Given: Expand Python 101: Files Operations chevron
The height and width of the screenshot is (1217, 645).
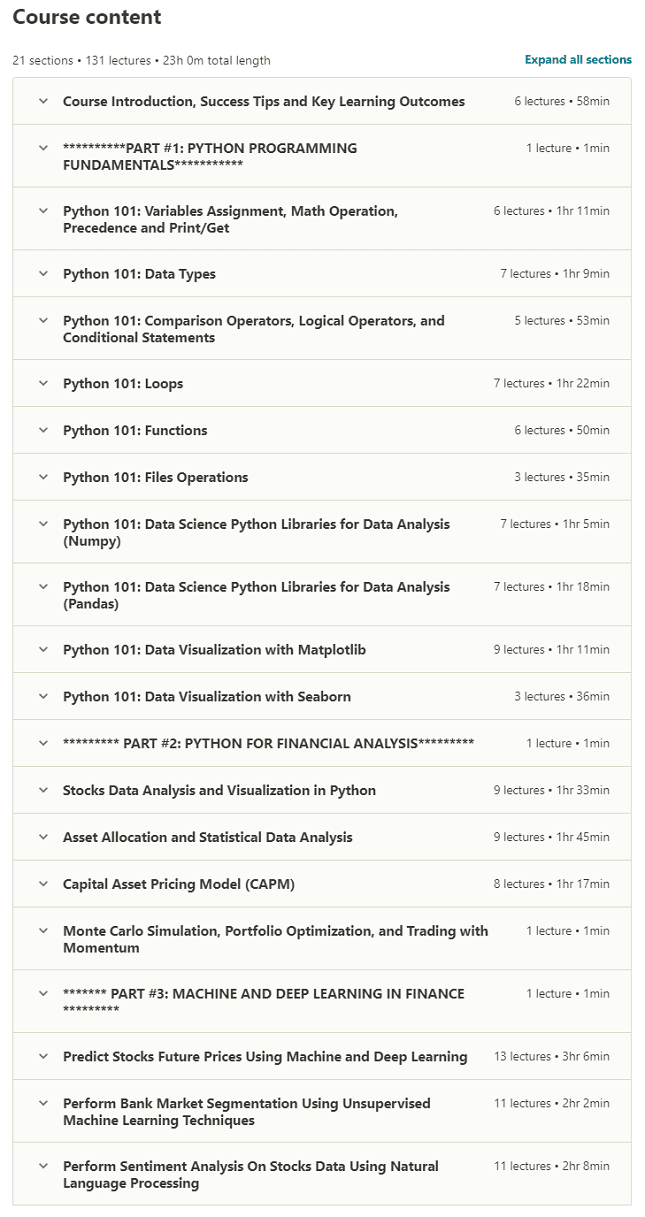Looking at the screenshot, I should (x=43, y=477).
